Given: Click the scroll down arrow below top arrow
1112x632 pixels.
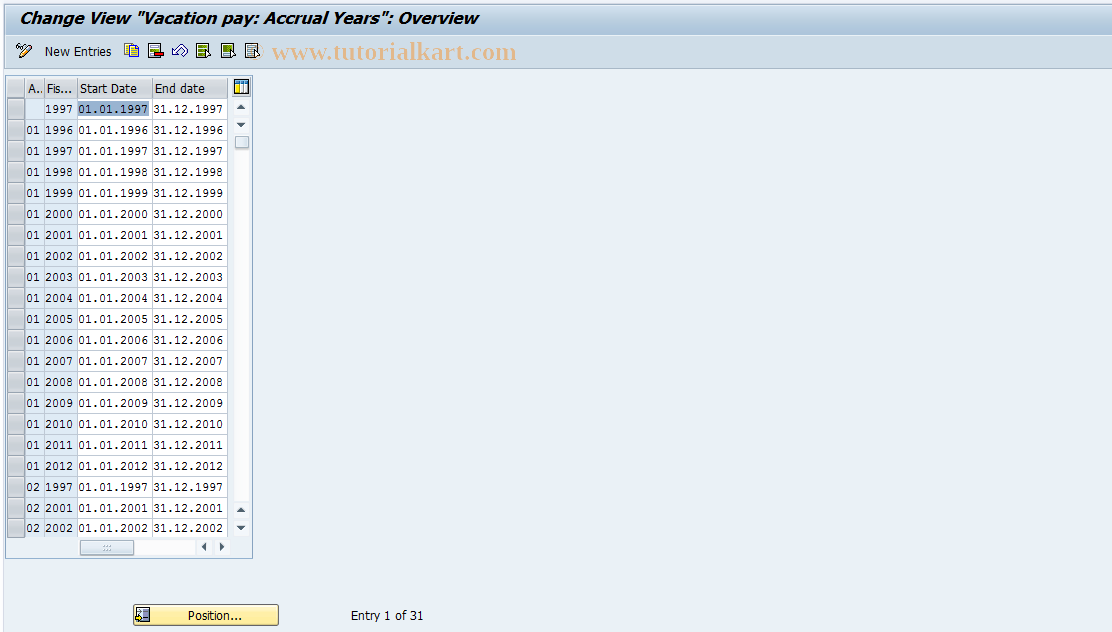Looking at the screenshot, I should [241, 125].
